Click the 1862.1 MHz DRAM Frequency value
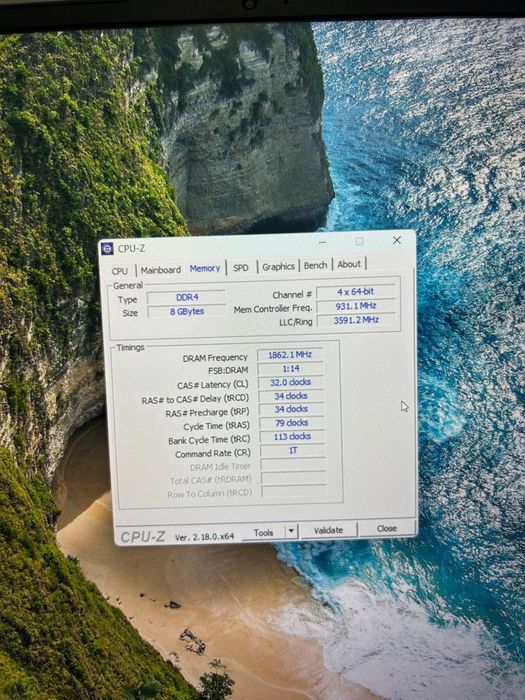The height and width of the screenshot is (700, 525). coord(290,355)
